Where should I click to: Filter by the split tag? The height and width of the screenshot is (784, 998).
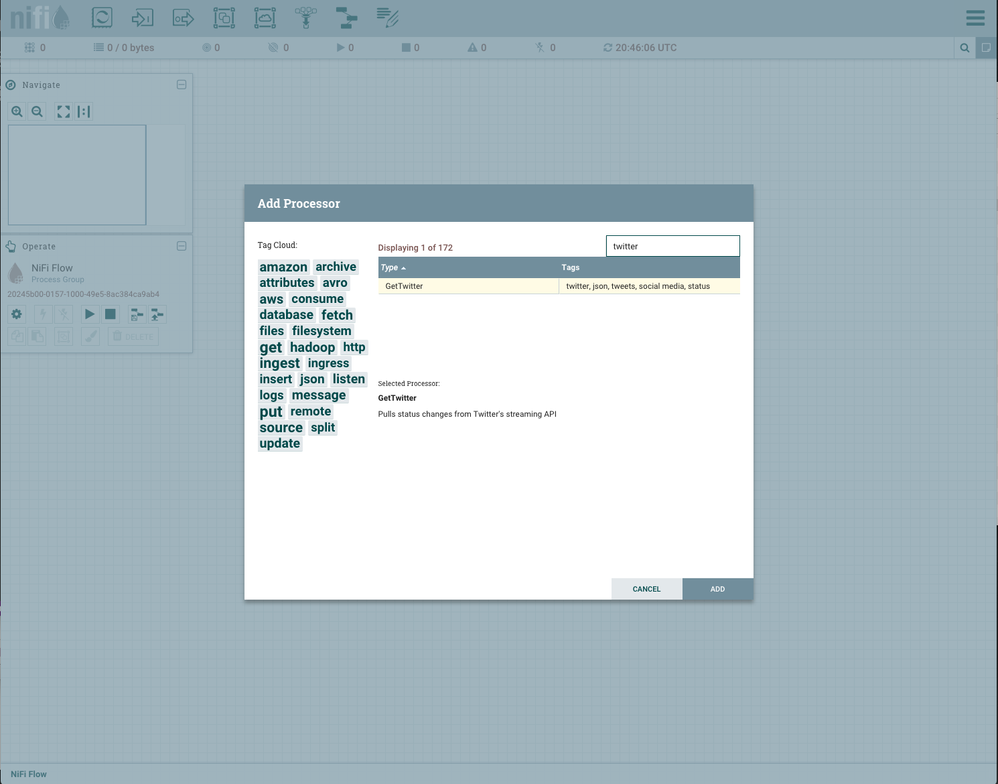click(323, 428)
